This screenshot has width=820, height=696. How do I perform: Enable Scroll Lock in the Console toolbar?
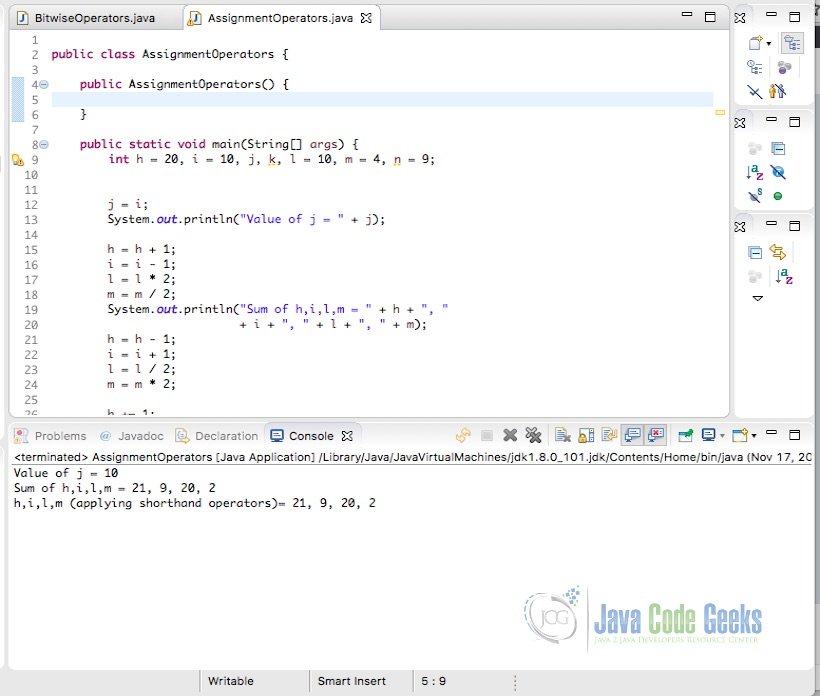pos(584,435)
